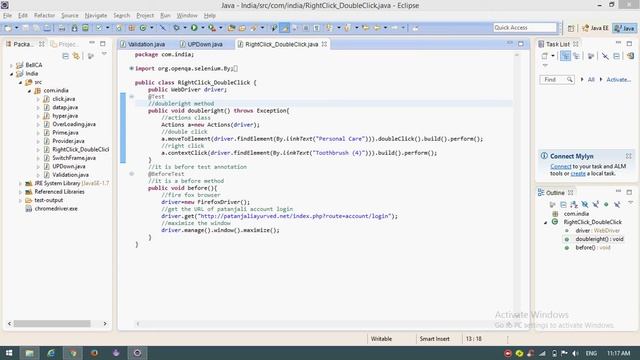The image size is (640, 360).
Task: Open Firefox from the taskbar
Action: (94, 353)
